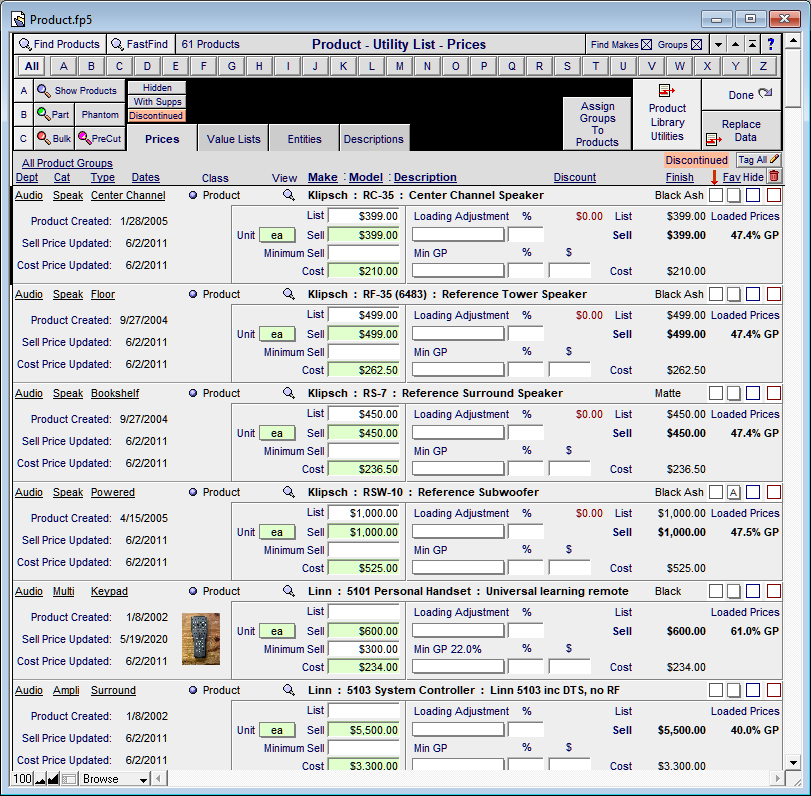811x796 pixels.
Task: Select the All alphabet filter
Action: 32,66
